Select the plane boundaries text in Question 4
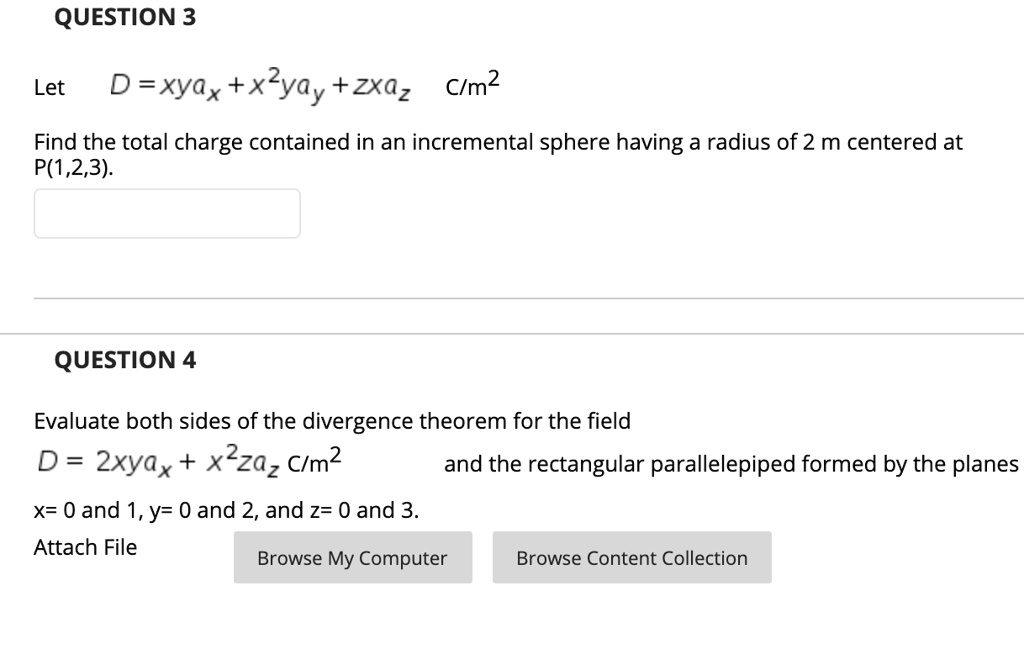 coord(225,510)
